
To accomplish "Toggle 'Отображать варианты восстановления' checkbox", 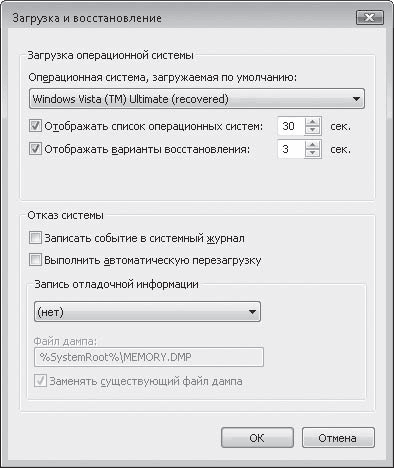I will coord(35,149).
